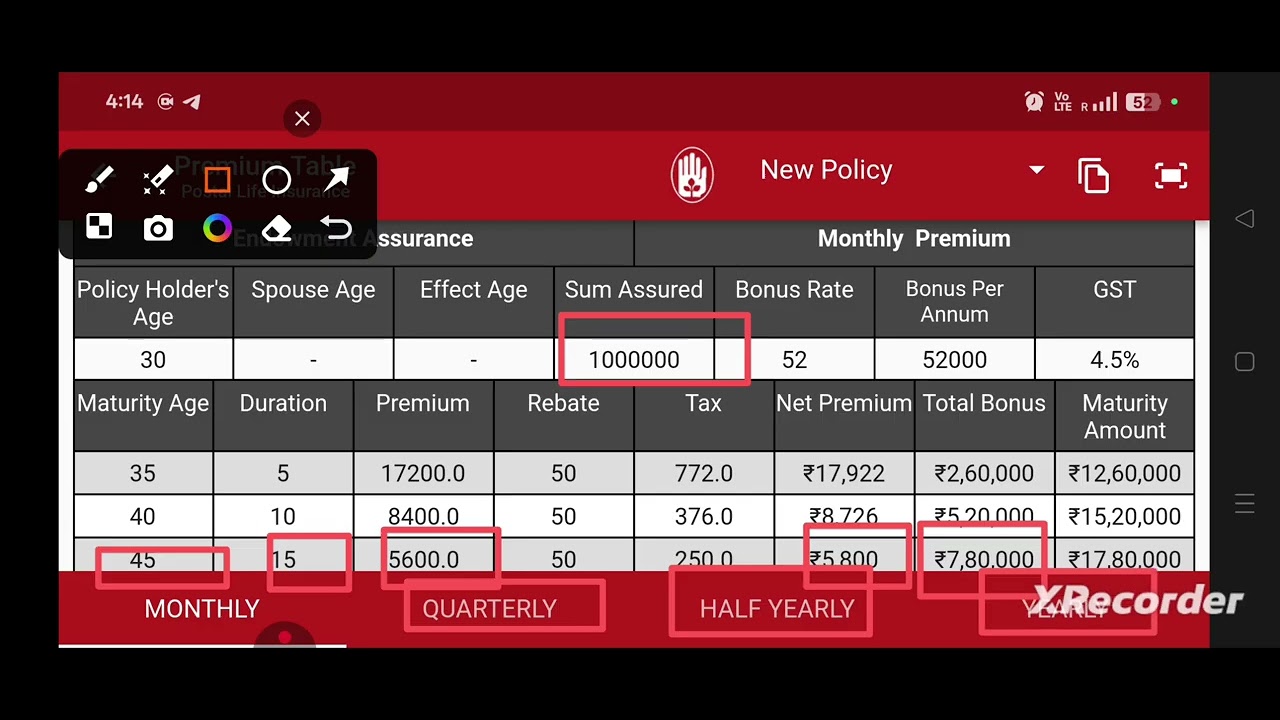Open the color wheel picker
This screenshot has width=1280, height=720.
pyautogui.click(x=217, y=229)
